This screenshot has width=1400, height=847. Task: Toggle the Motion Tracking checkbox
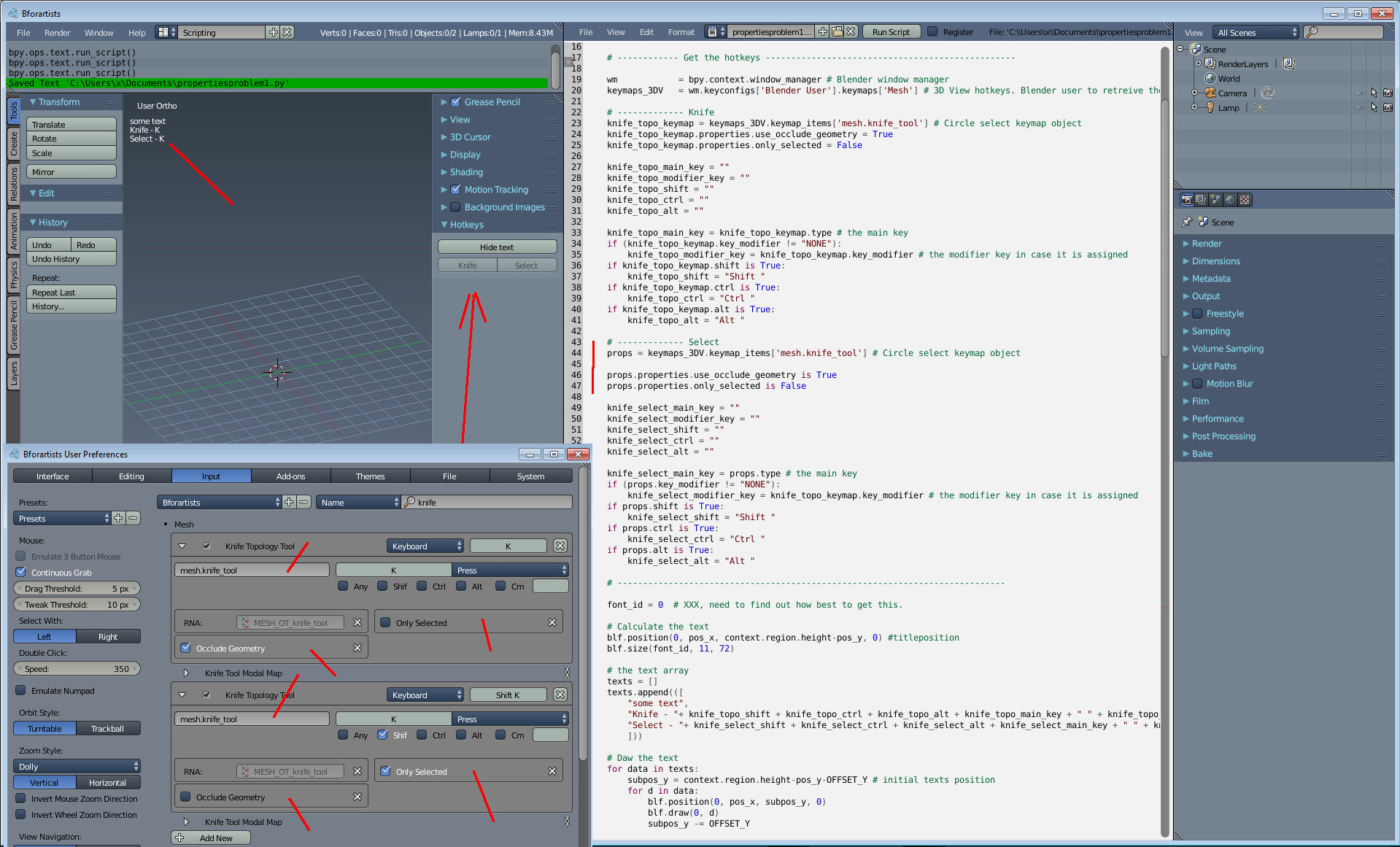coord(456,190)
